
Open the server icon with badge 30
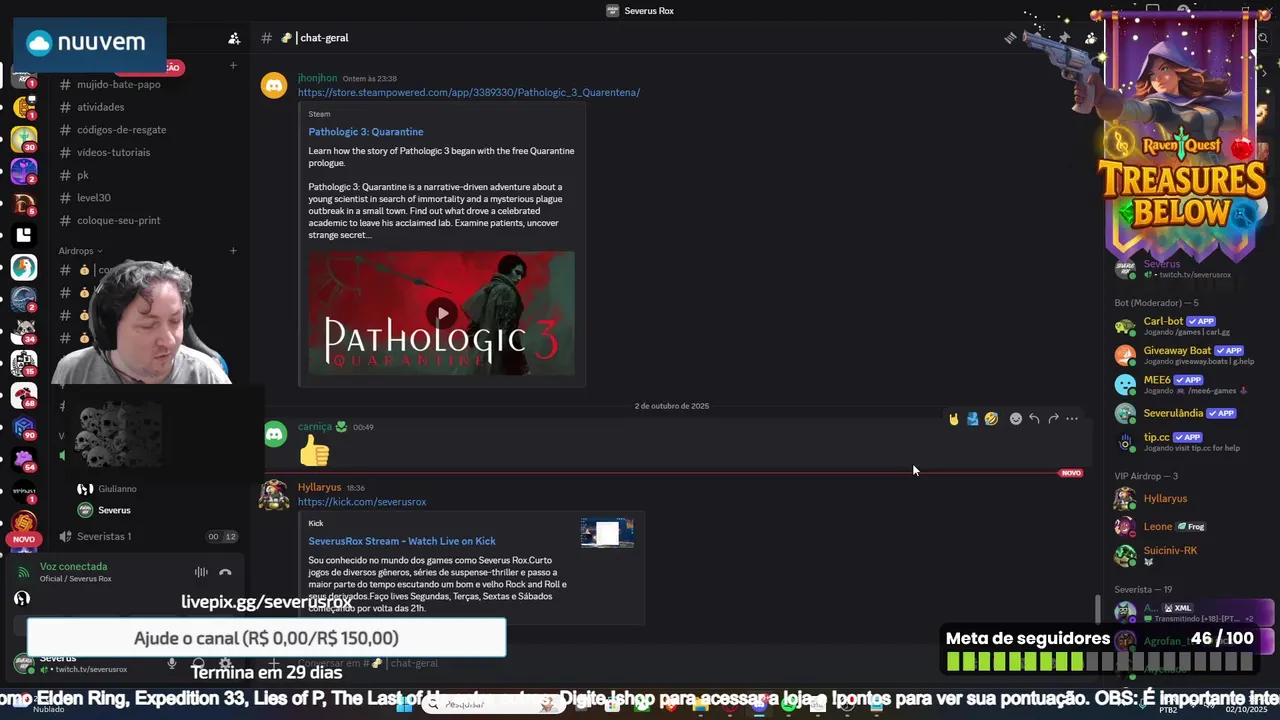24,138
